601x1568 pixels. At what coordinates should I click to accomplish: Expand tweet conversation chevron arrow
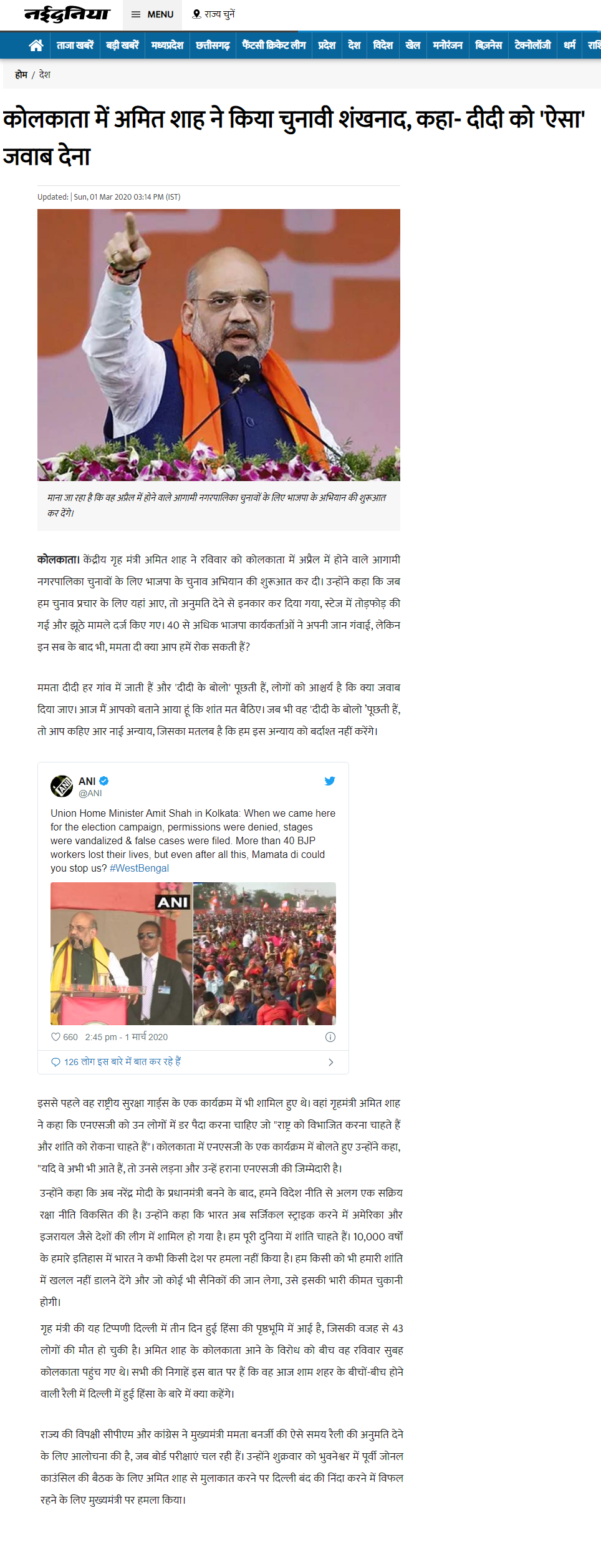tap(331, 1062)
